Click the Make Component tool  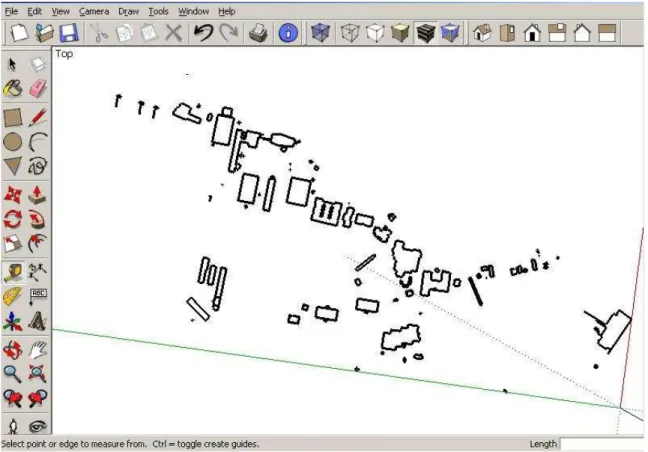pyautogui.click(x=38, y=64)
